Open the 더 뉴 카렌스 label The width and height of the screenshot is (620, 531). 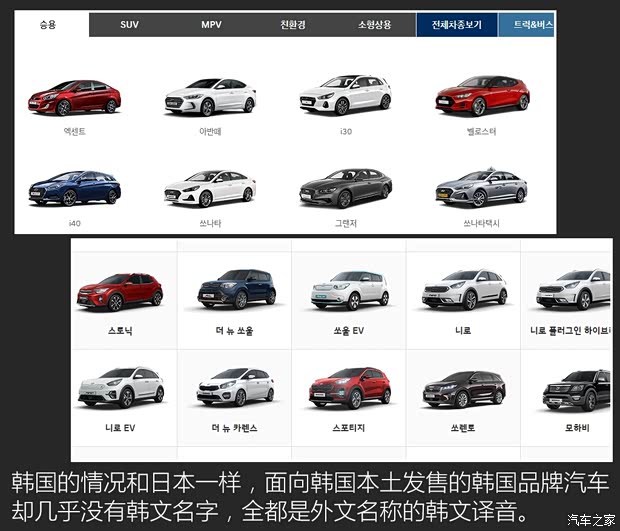coord(234,428)
